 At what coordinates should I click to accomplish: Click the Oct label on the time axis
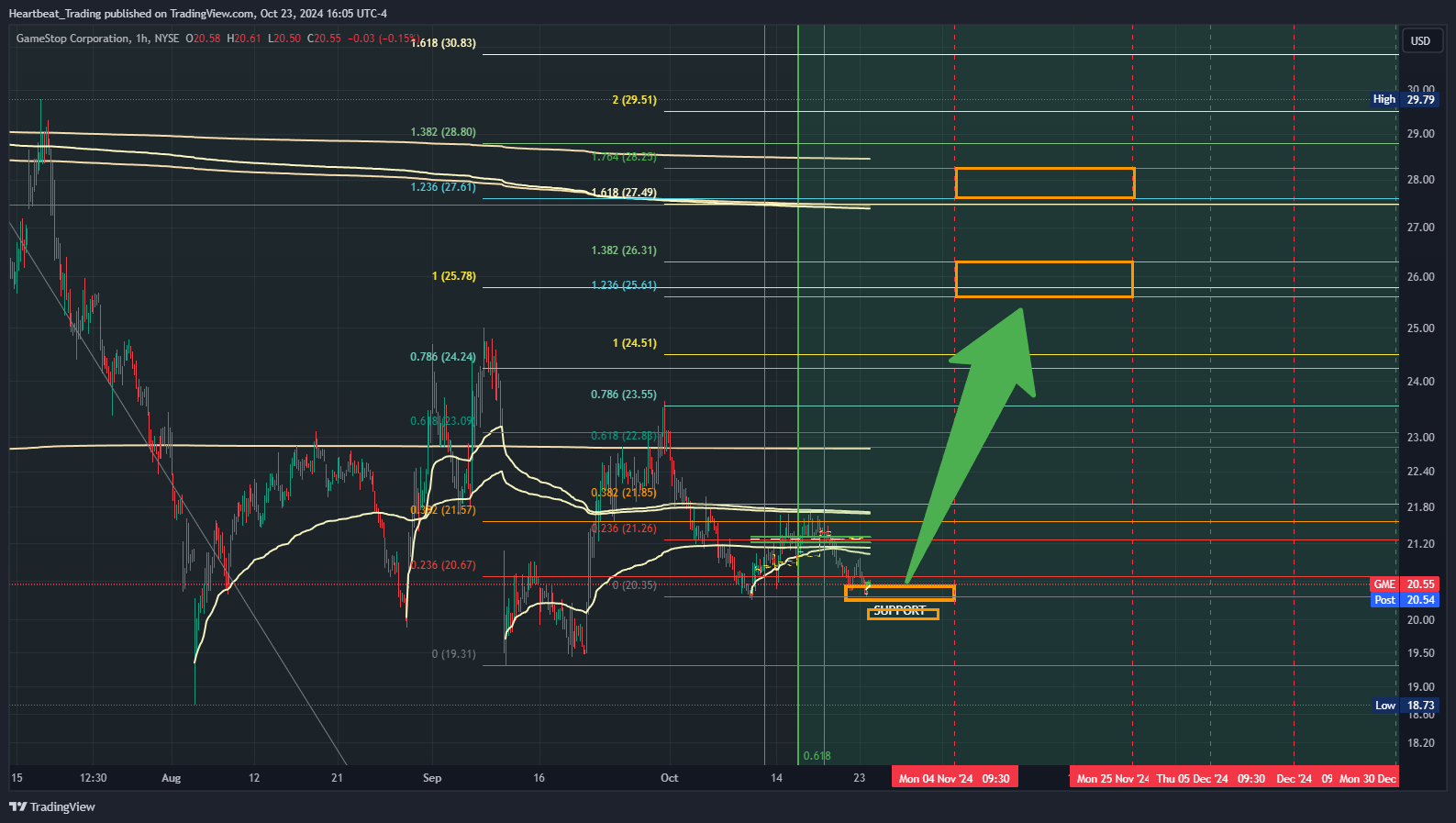pyautogui.click(x=670, y=778)
